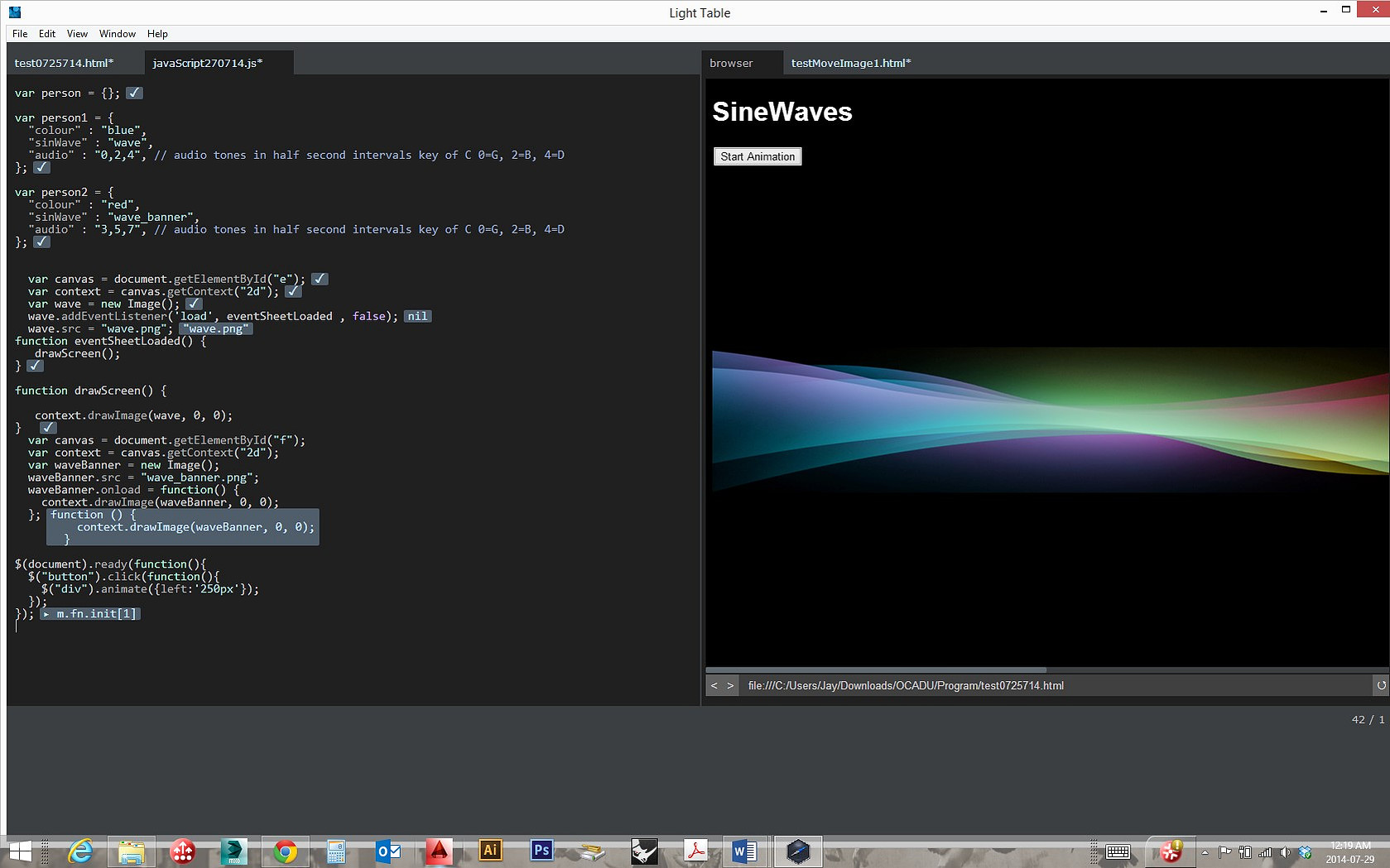Image resolution: width=1390 pixels, height=868 pixels.
Task: Open the File menu
Action: (x=20, y=34)
